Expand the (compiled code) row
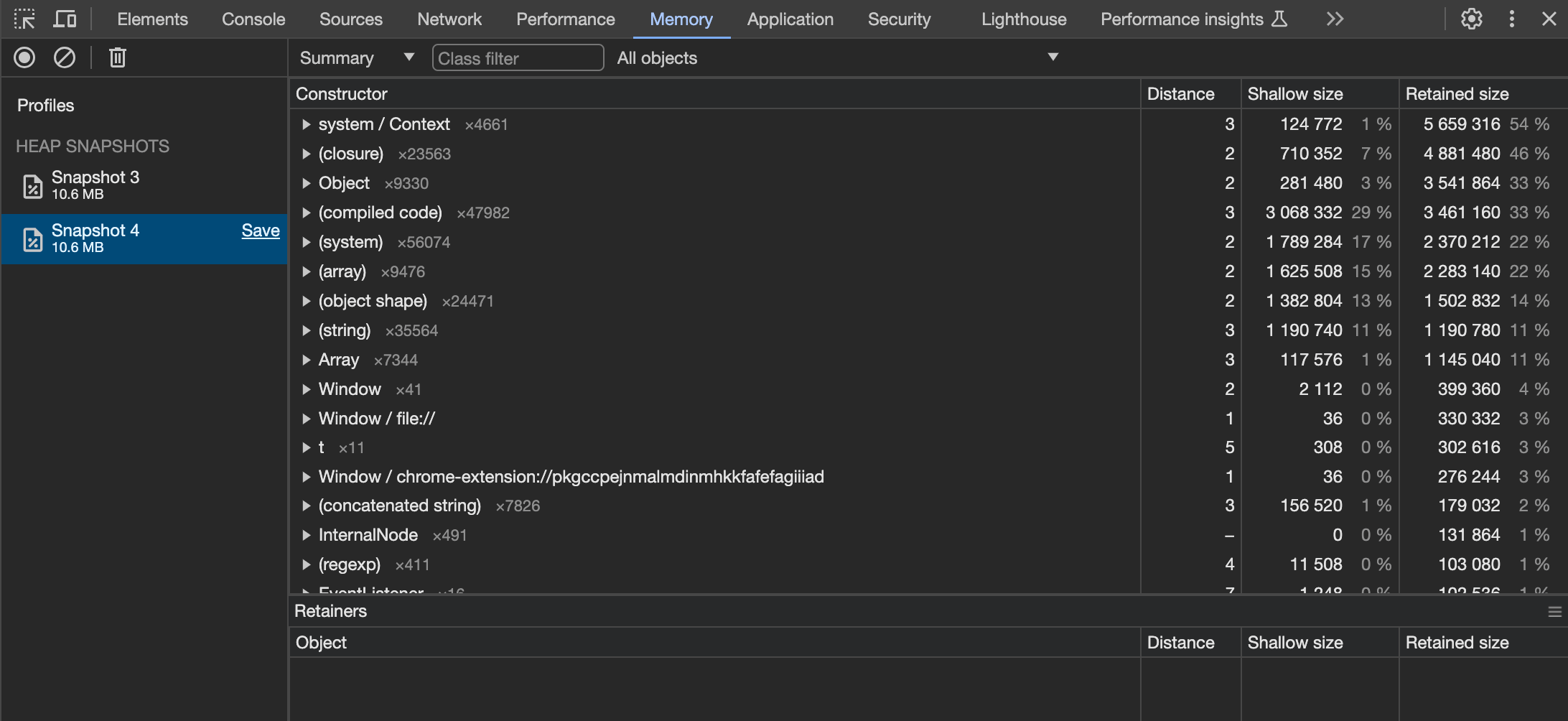This screenshot has height=721, width=1568. pos(307,213)
